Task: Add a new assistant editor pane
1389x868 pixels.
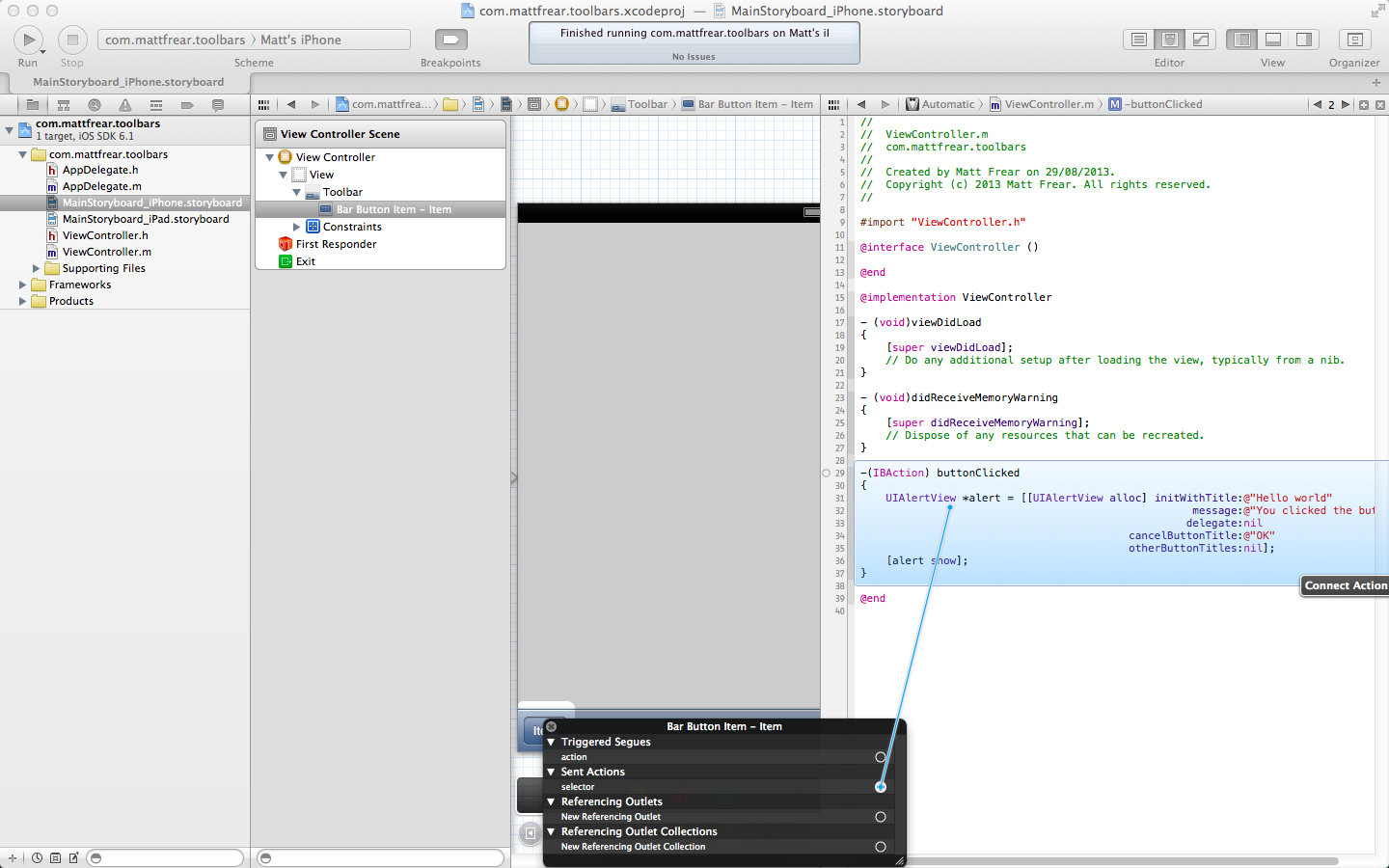Action: point(1364,104)
